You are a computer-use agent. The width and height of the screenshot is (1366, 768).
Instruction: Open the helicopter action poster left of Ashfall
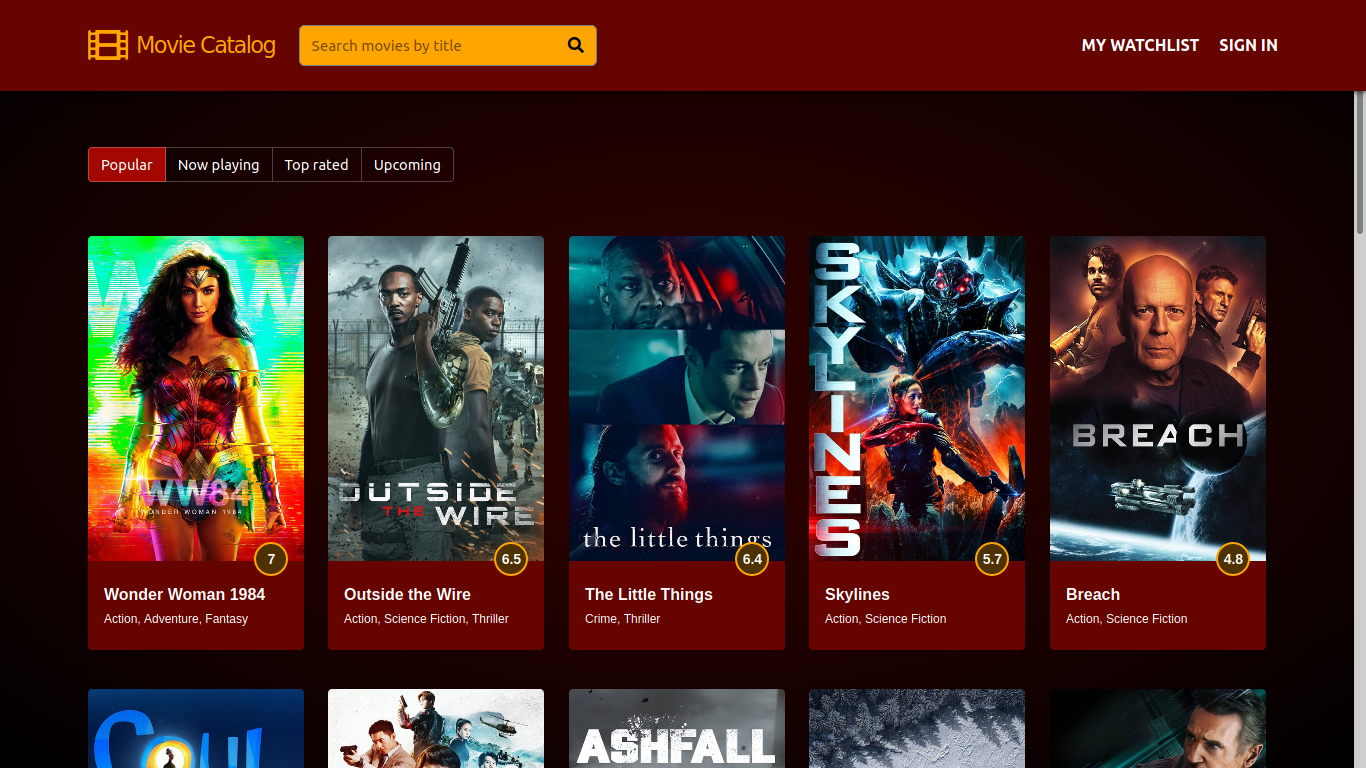click(x=436, y=729)
